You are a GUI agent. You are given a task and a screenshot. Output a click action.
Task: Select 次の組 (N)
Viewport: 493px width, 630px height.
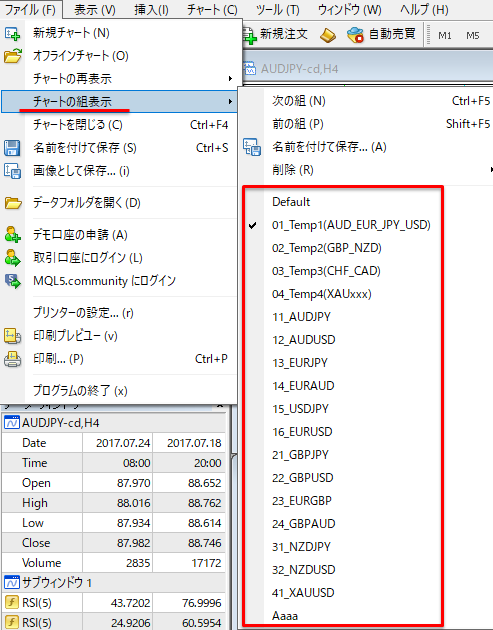[367, 101]
